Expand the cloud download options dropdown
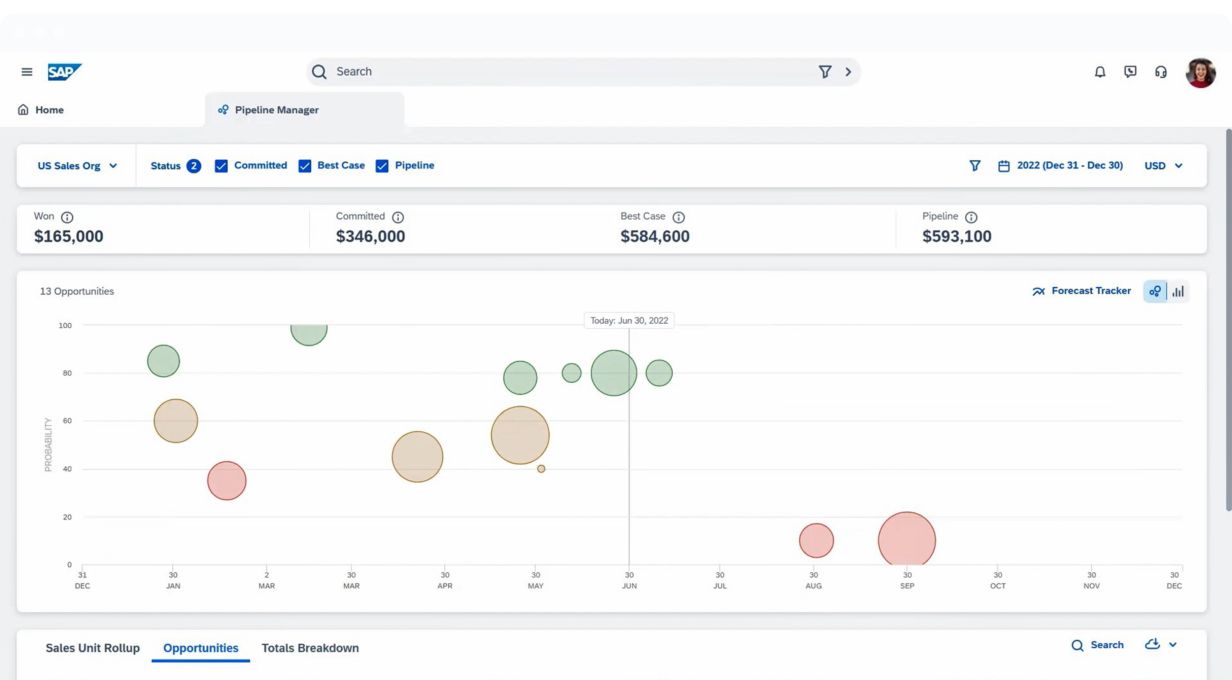Viewport: 1232px width, 680px height. pos(1160,645)
